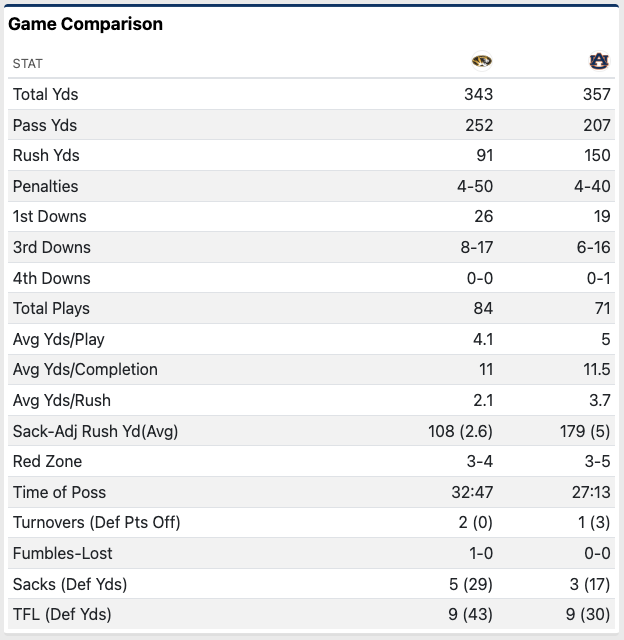This screenshot has height=640, width=624.
Task: Click the Missouri Tigers team logo
Action: (482, 62)
